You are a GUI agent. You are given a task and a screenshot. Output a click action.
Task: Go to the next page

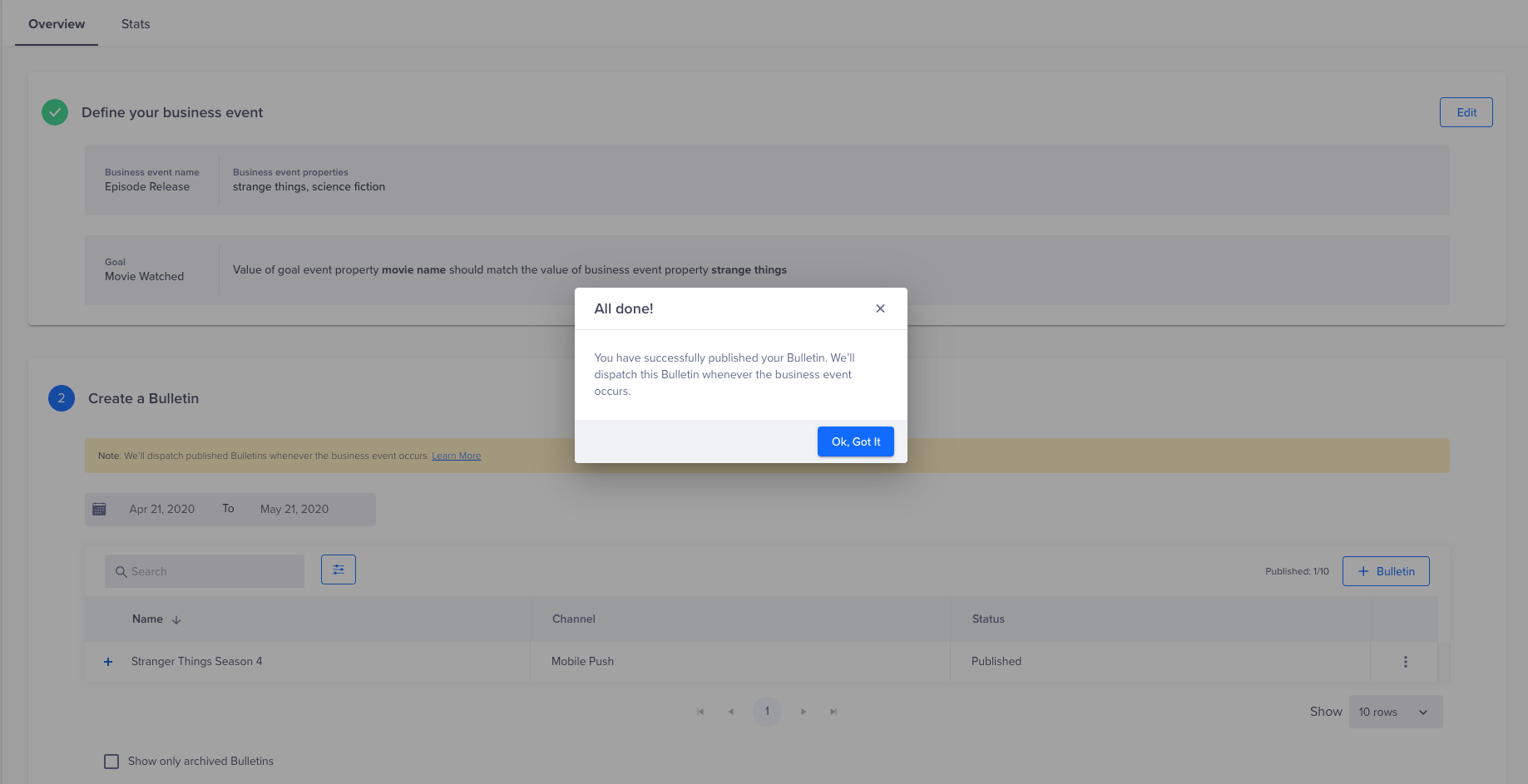[804, 712]
